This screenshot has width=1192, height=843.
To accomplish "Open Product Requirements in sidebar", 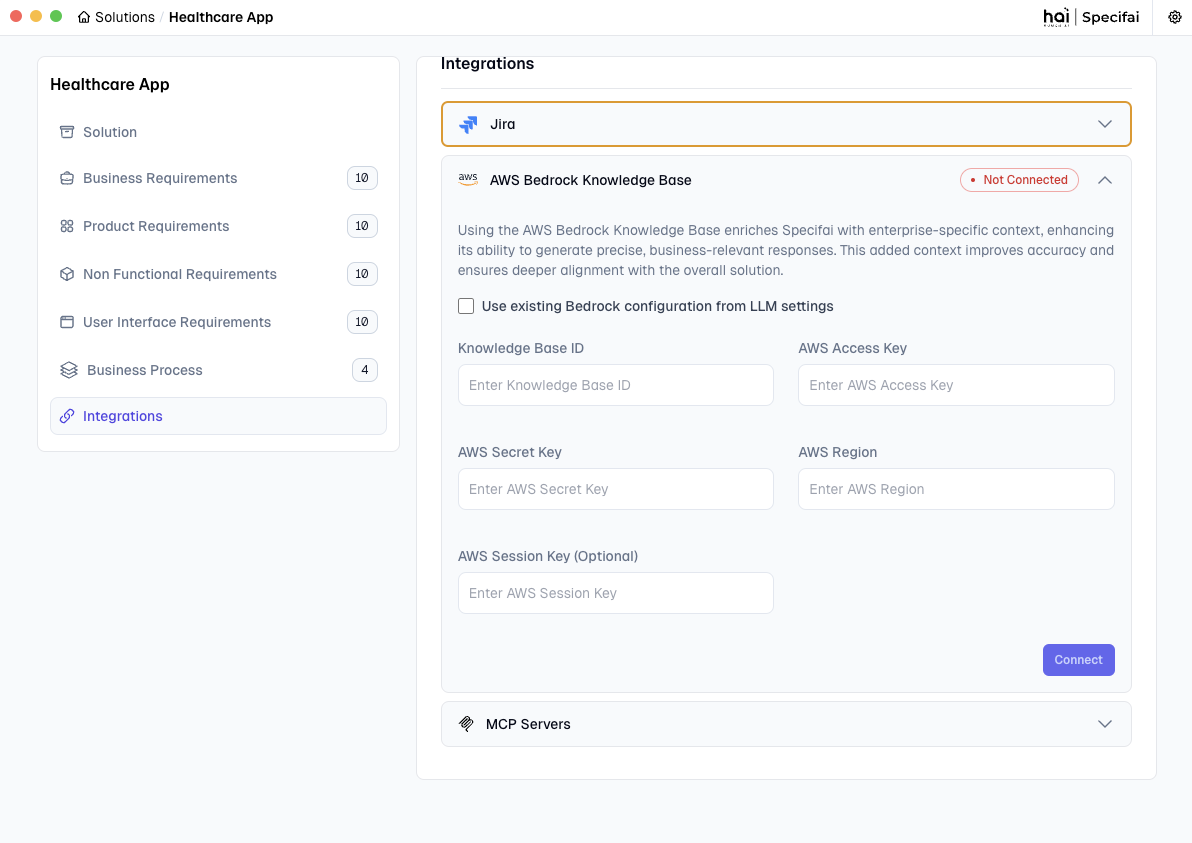I will (218, 226).
